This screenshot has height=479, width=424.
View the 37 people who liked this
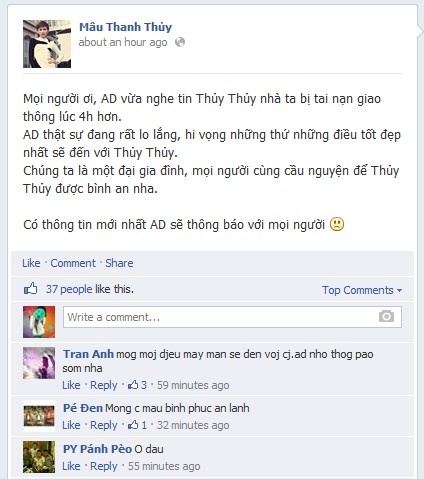coord(69,289)
